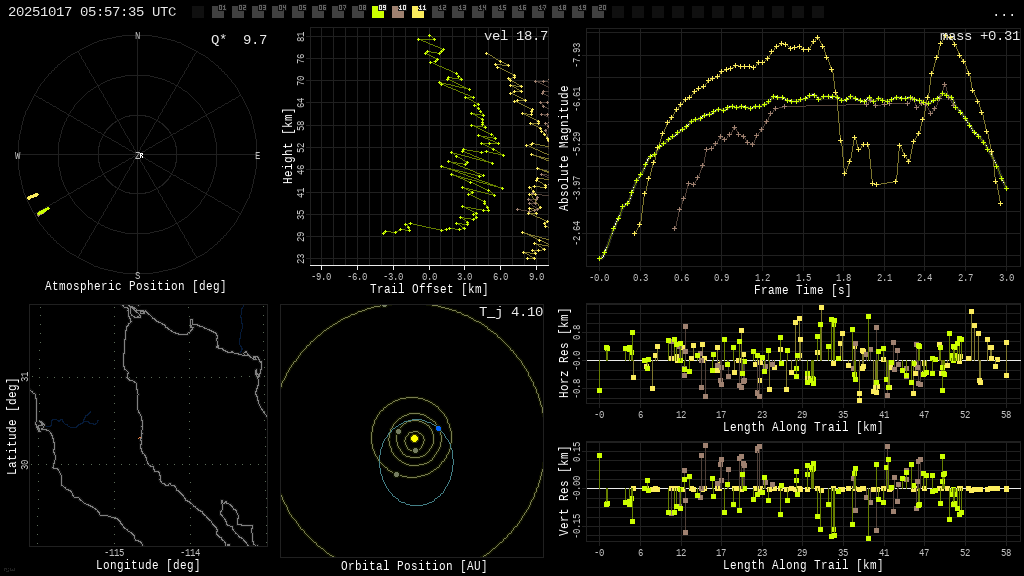Click the Q* 9.7 value in polar panel
Screen dimensions: 1024x576
point(238,40)
